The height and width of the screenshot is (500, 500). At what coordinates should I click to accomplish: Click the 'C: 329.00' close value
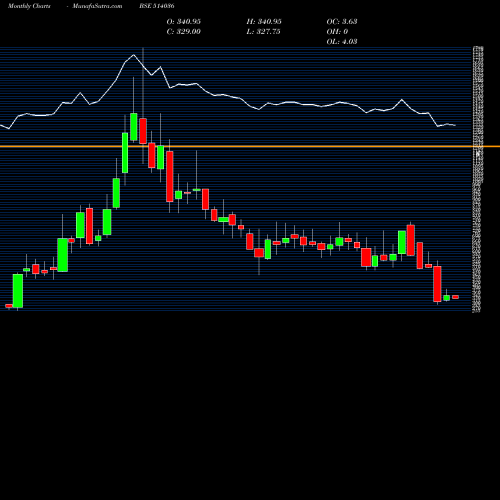tap(184, 31)
